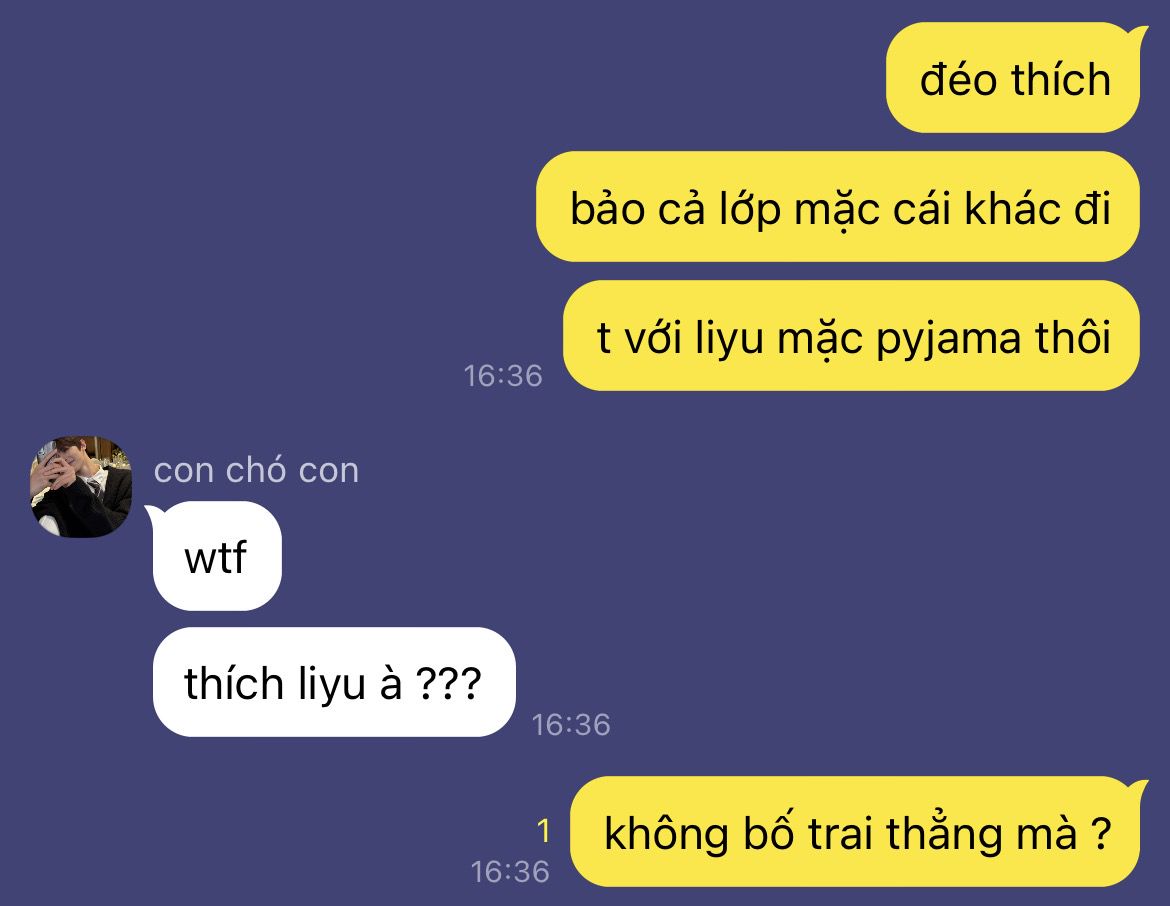
Task: Click the word "thẳng" in the last message
Action: pos(945,834)
